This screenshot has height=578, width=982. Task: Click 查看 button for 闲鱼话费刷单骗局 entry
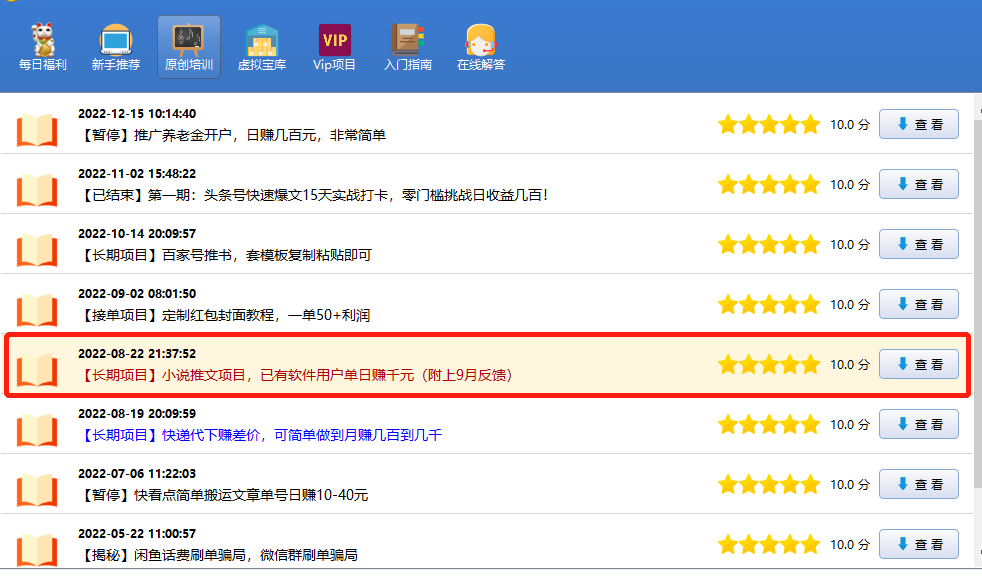point(919,544)
